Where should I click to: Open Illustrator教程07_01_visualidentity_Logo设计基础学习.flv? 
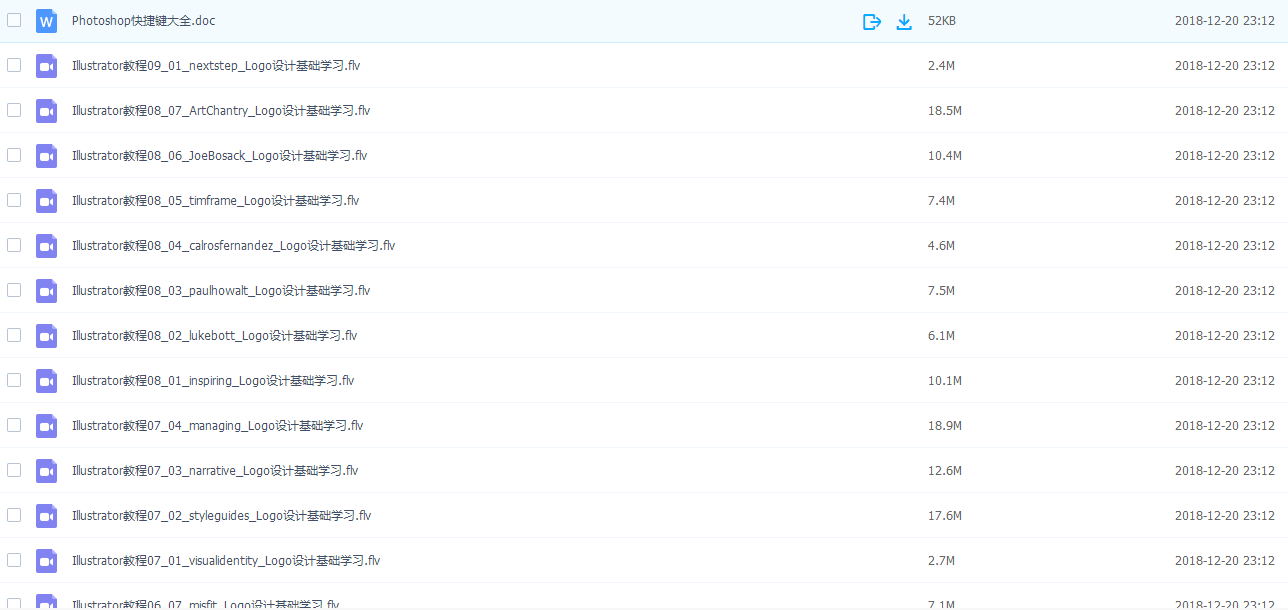click(x=226, y=561)
